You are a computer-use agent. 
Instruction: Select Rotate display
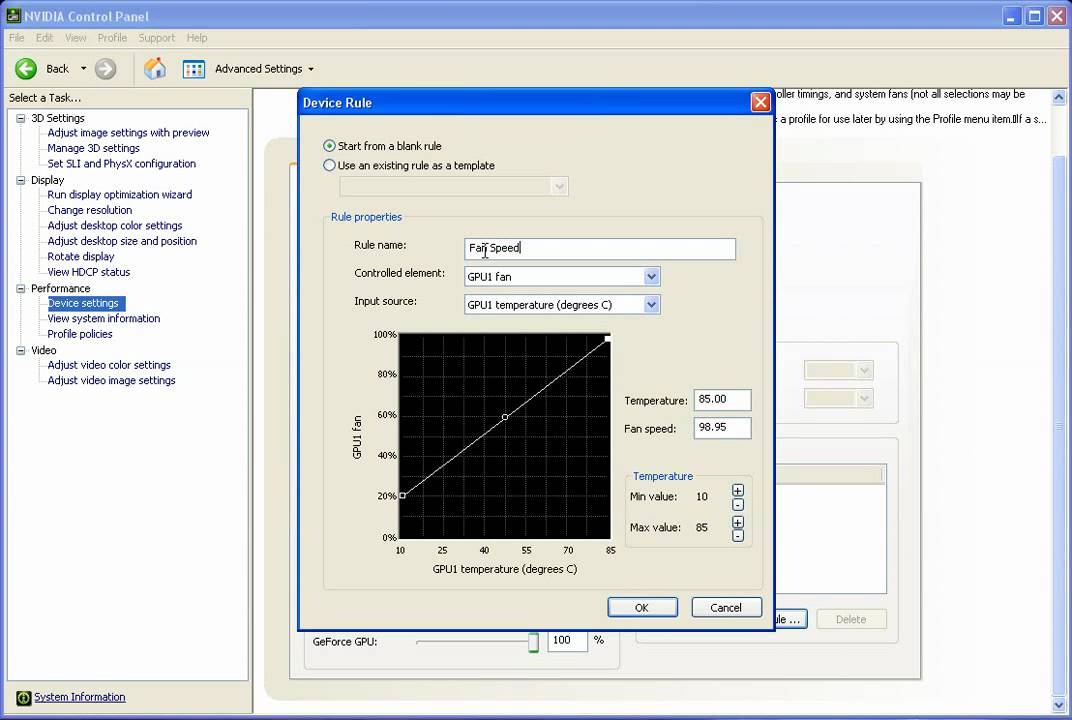pos(81,256)
